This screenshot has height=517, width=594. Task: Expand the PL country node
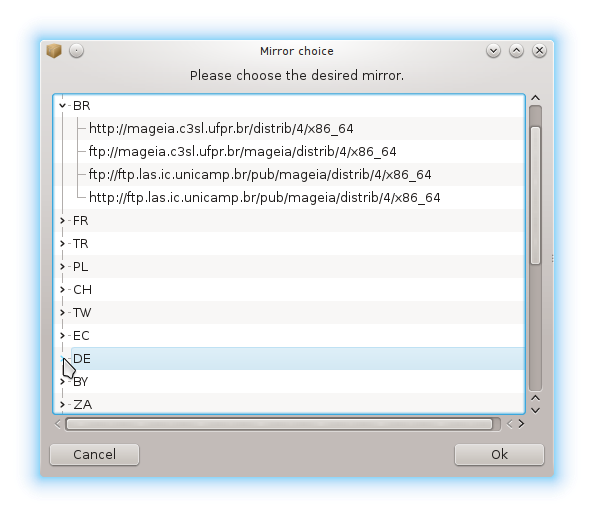coord(63,267)
